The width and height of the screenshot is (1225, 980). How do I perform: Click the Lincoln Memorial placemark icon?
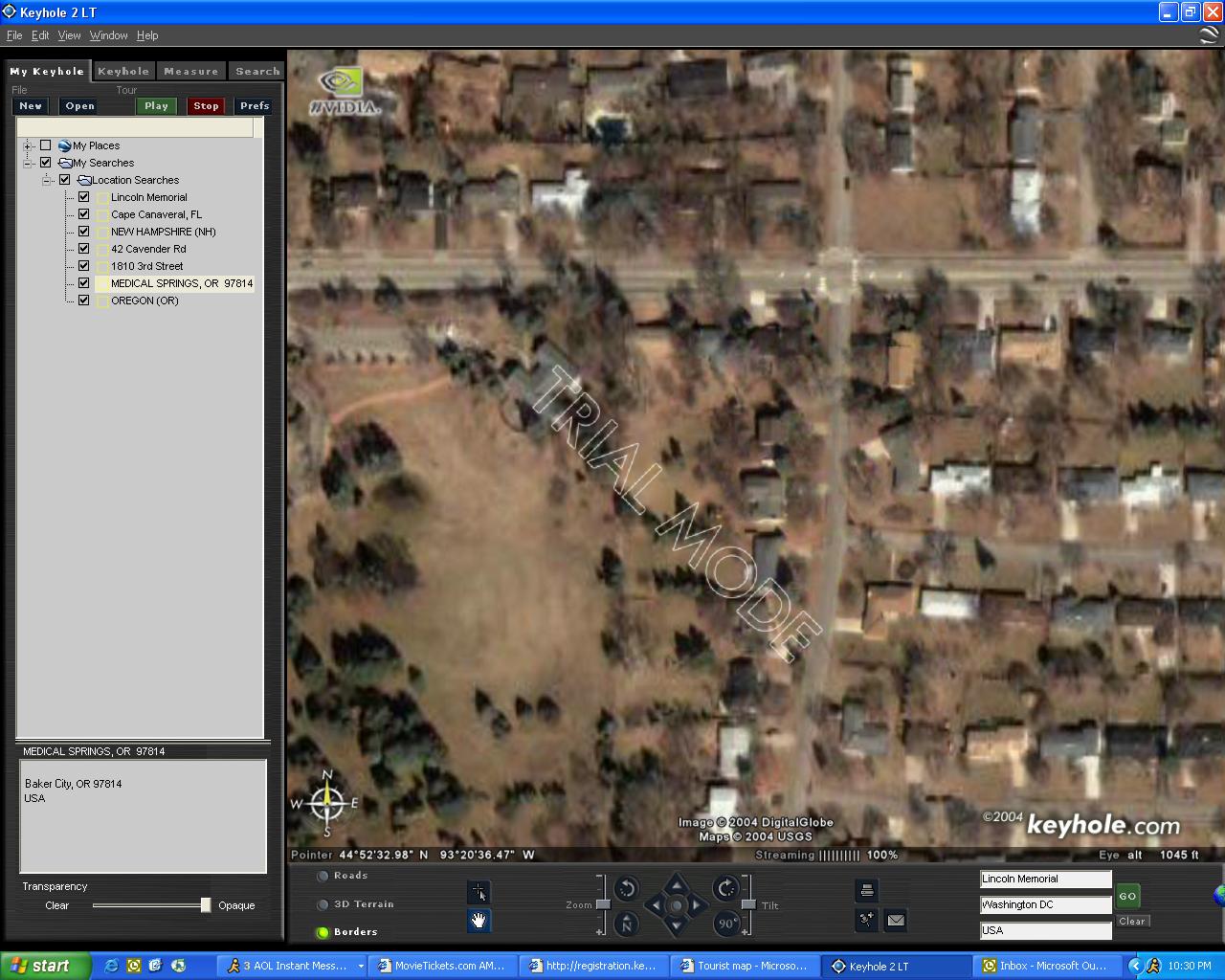[102, 197]
